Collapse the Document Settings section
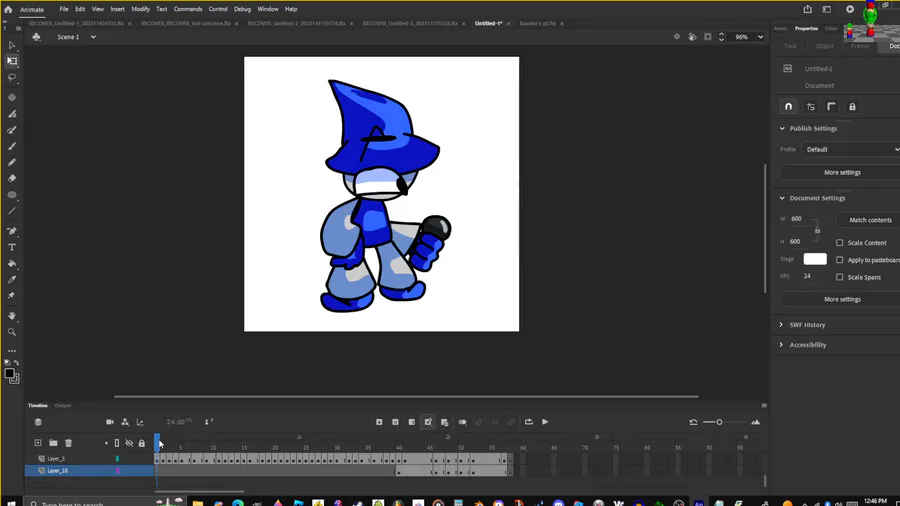Image resolution: width=900 pixels, height=506 pixels. (782, 198)
